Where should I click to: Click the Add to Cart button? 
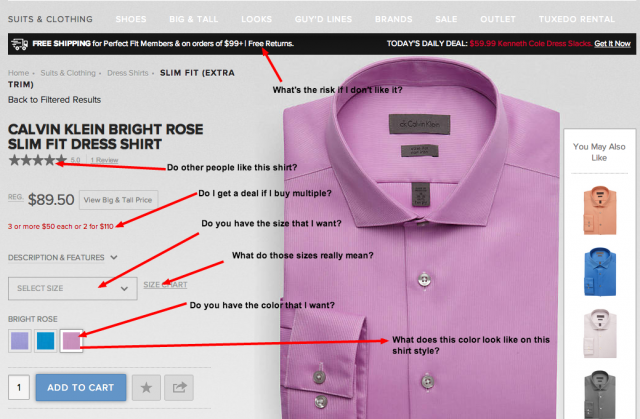click(x=81, y=387)
